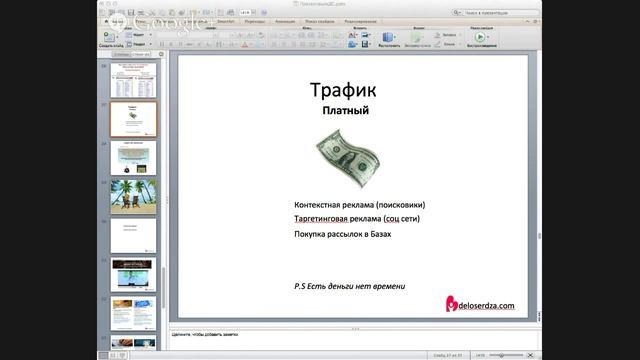The width and height of the screenshot is (640, 360).
Task: Collapse the ribbon with the chevron
Action: 528,21
